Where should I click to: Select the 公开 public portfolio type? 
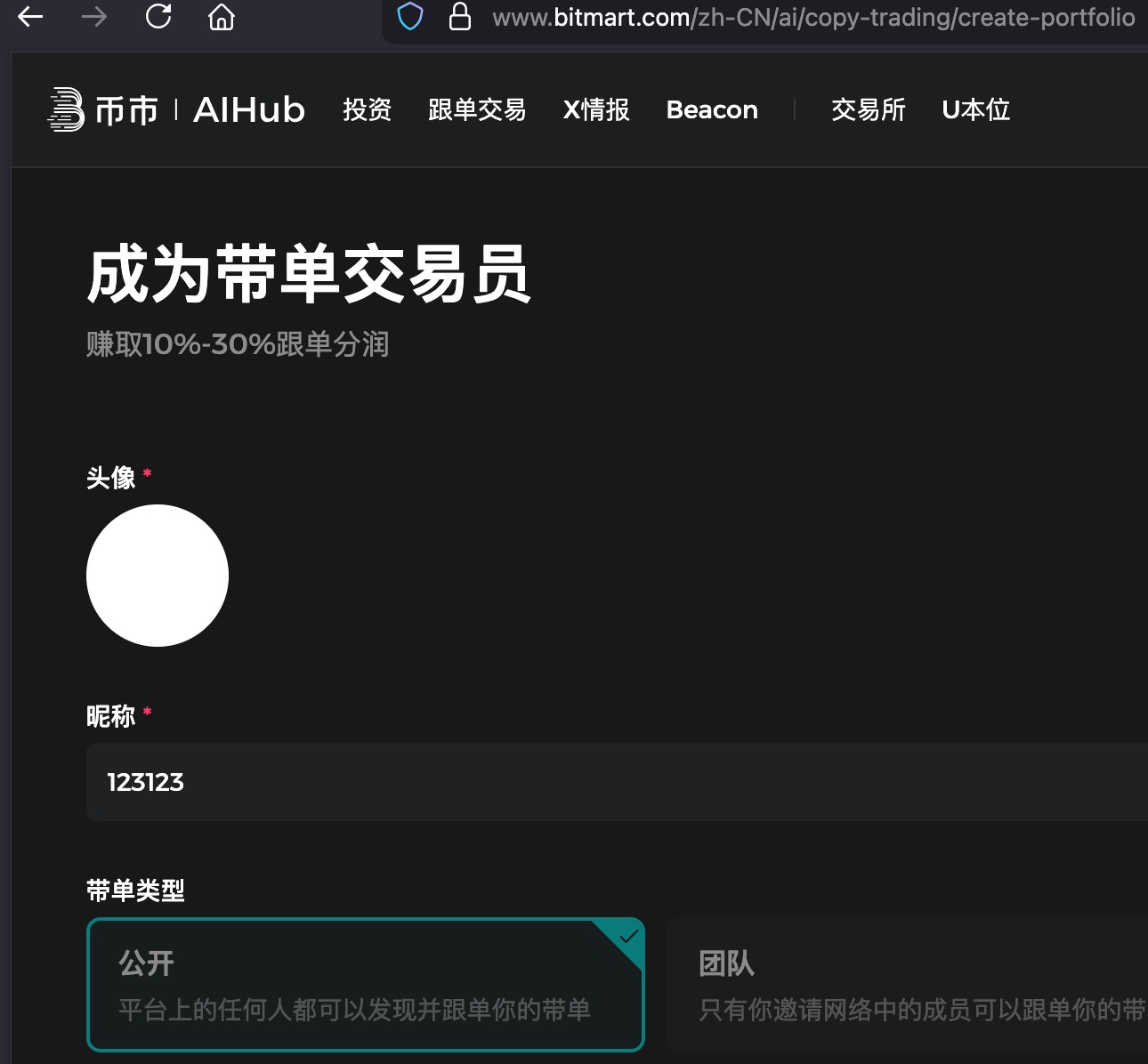point(365,985)
